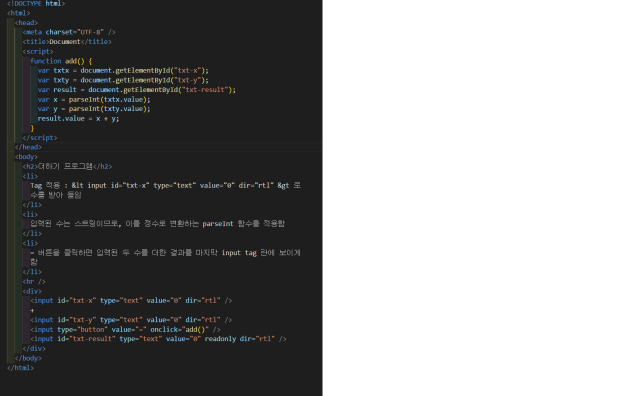Click the "txt-result" string in the result line
Image resolution: width=620 pixels, height=396 pixels.
point(205,90)
